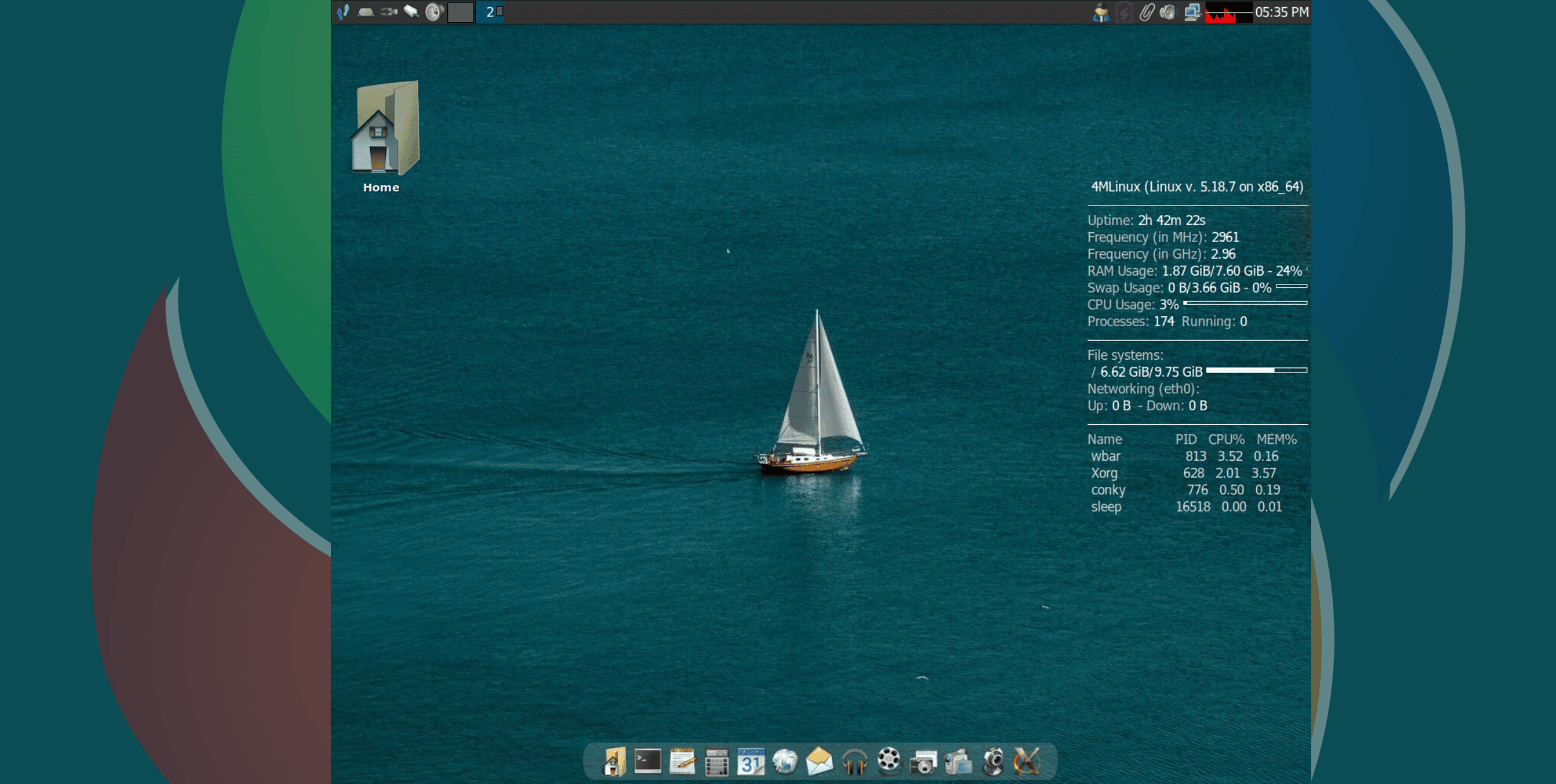
Task: Launch the terminal from the dock
Action: (x=648, y=762)
